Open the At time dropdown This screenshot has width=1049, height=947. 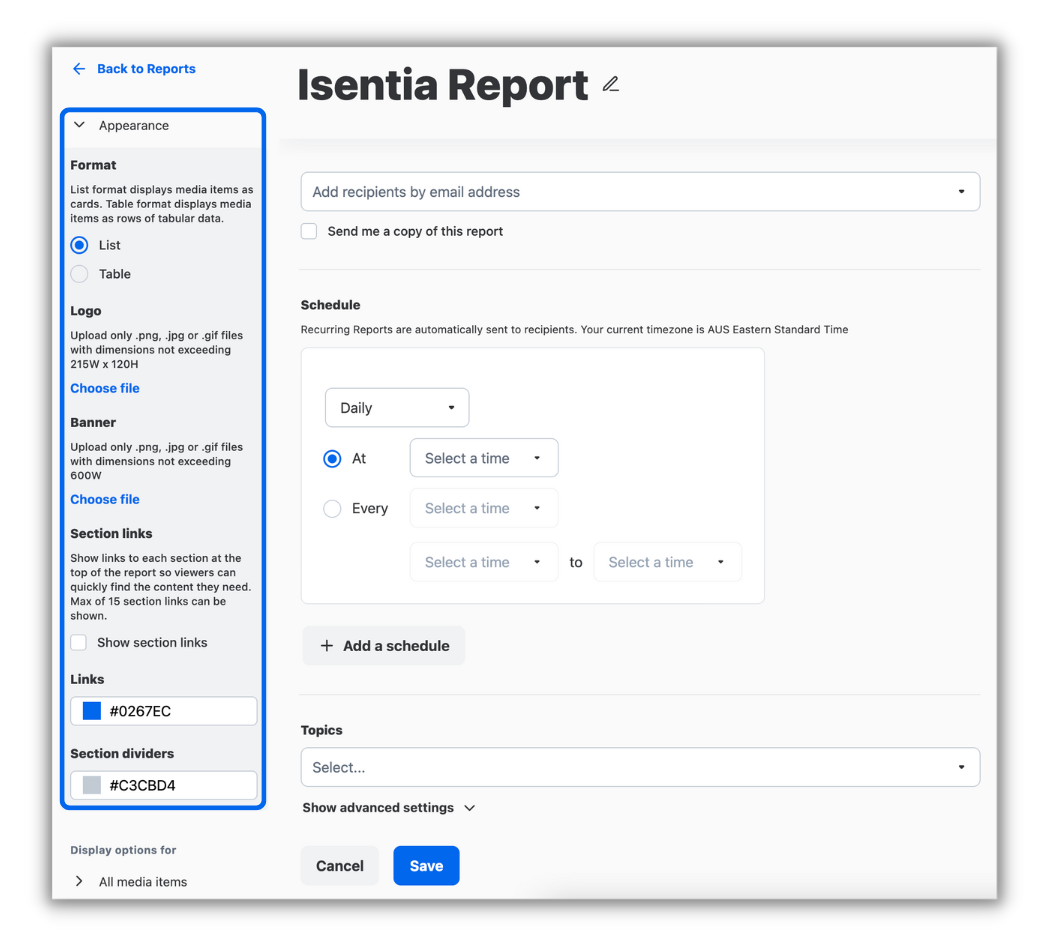pos(484,457)
